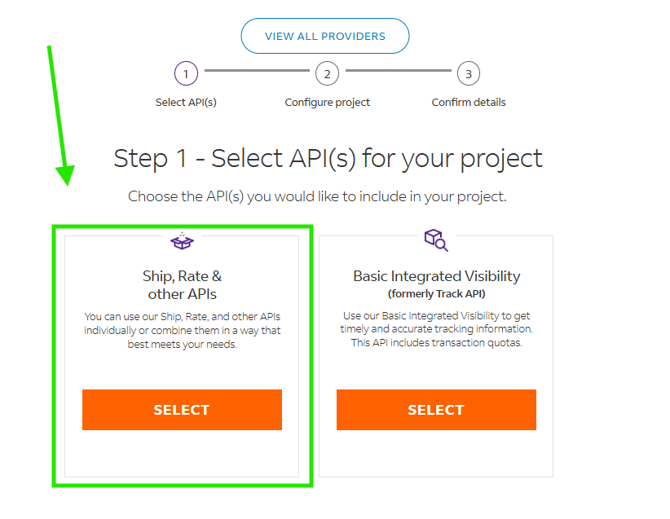670x519 pixels.
Task: Click the box with magnifier visibility icon
Action: pos(436,239)
